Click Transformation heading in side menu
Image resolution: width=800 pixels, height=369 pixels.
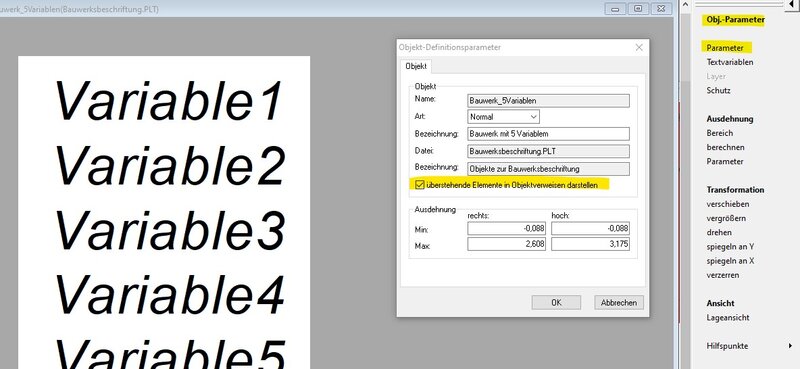pos(735,190)
